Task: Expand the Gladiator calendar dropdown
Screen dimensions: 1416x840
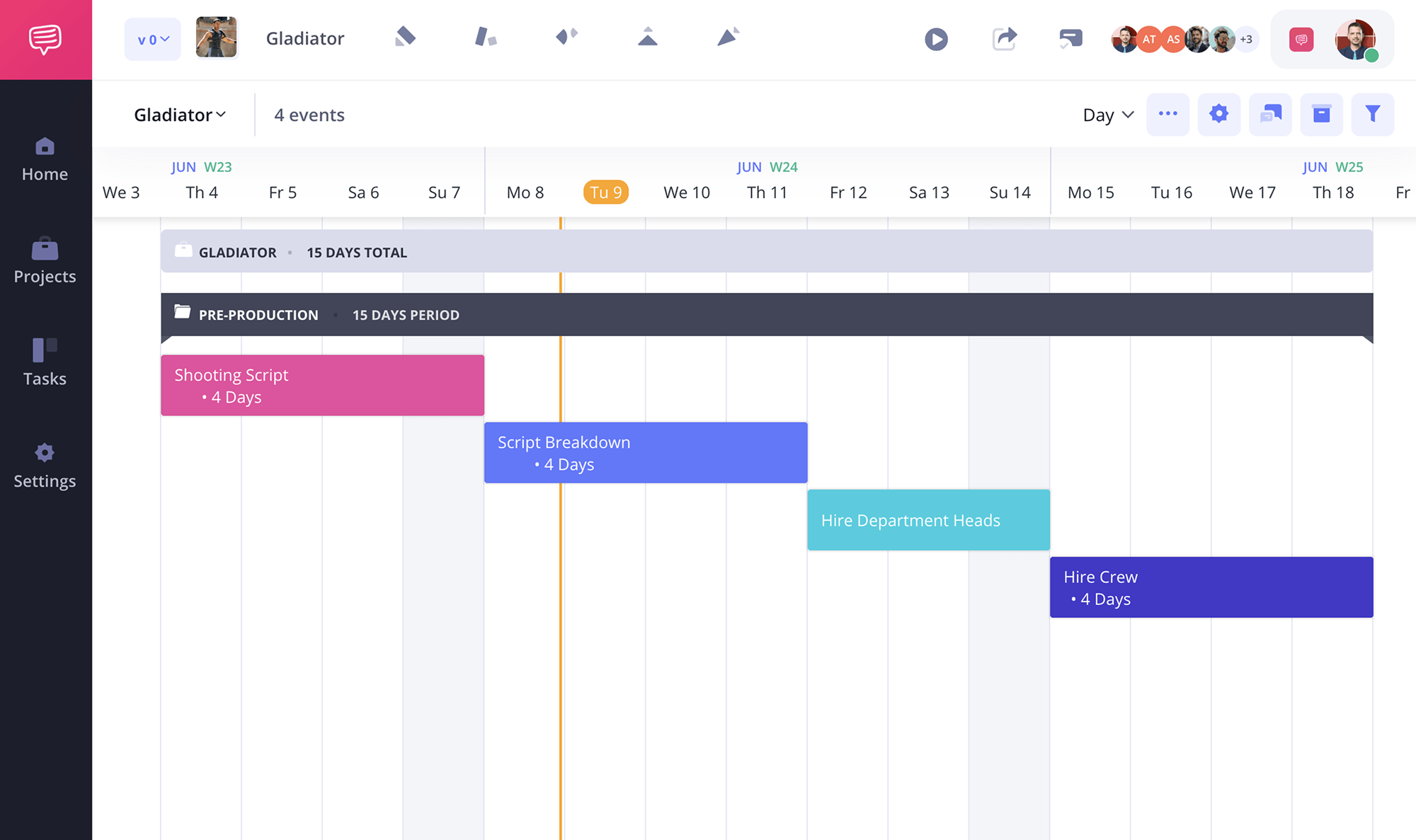Action: (x=180, y=115)
